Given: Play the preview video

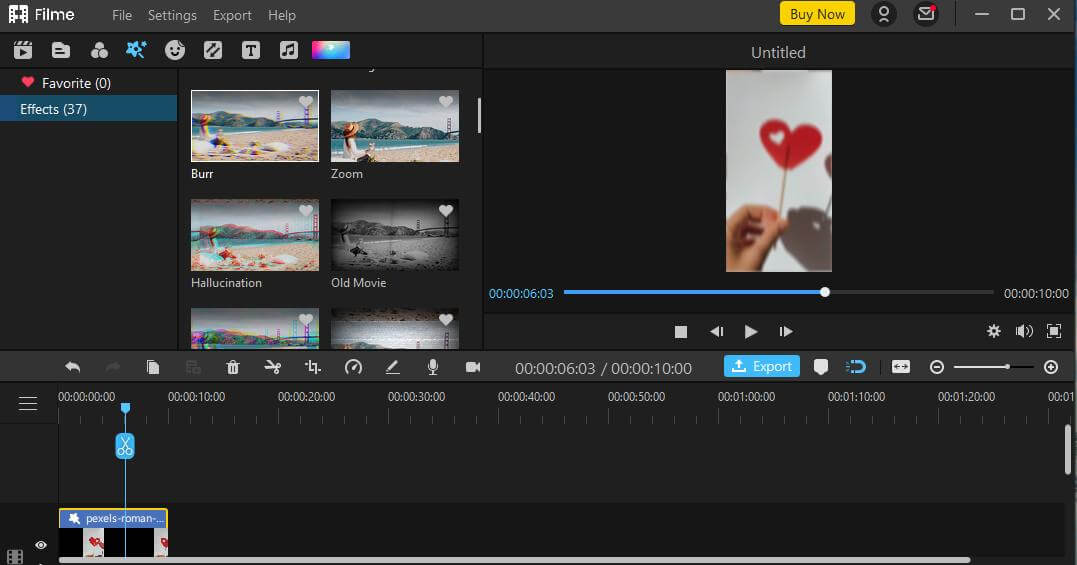Looking at the screenshot, I should [751, 332].
